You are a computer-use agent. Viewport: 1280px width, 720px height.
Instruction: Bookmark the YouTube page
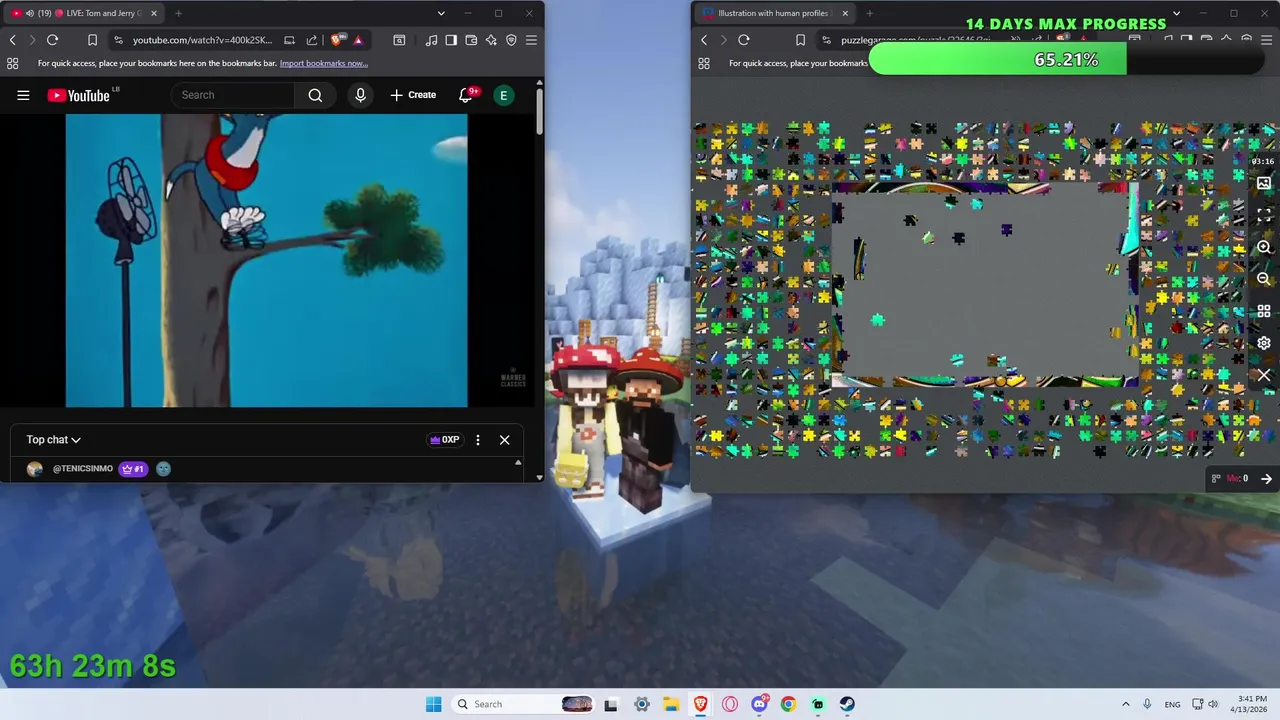(x=92, y=40)
